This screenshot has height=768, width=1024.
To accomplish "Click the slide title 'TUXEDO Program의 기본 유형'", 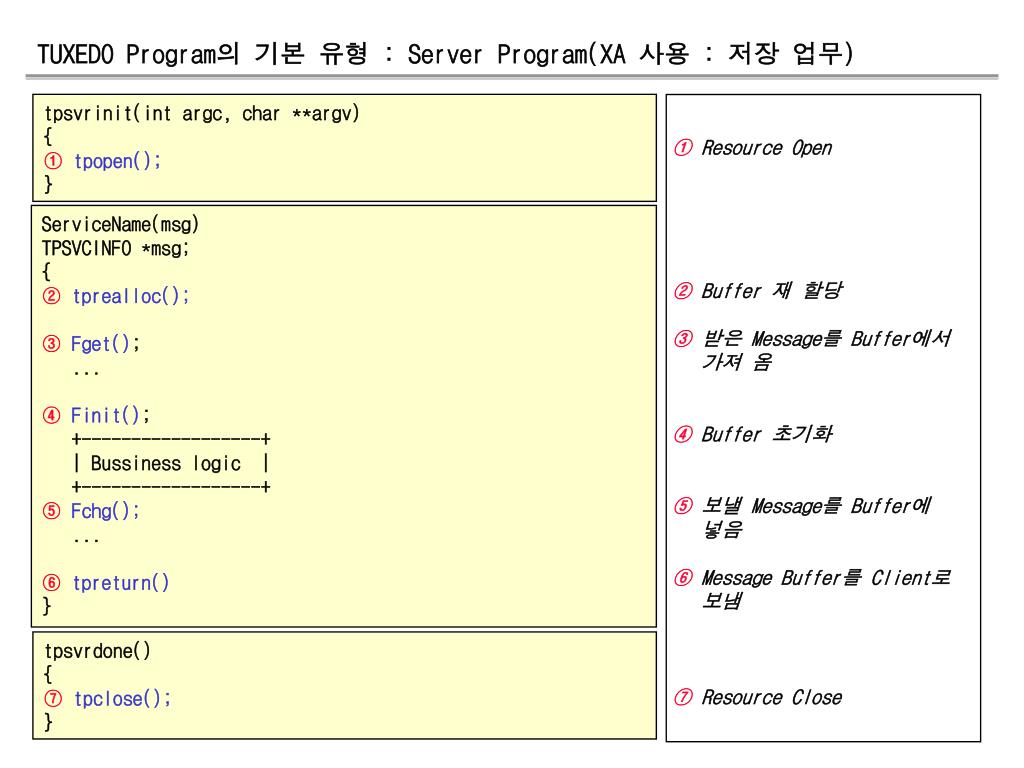I will [x=202, y=54].
